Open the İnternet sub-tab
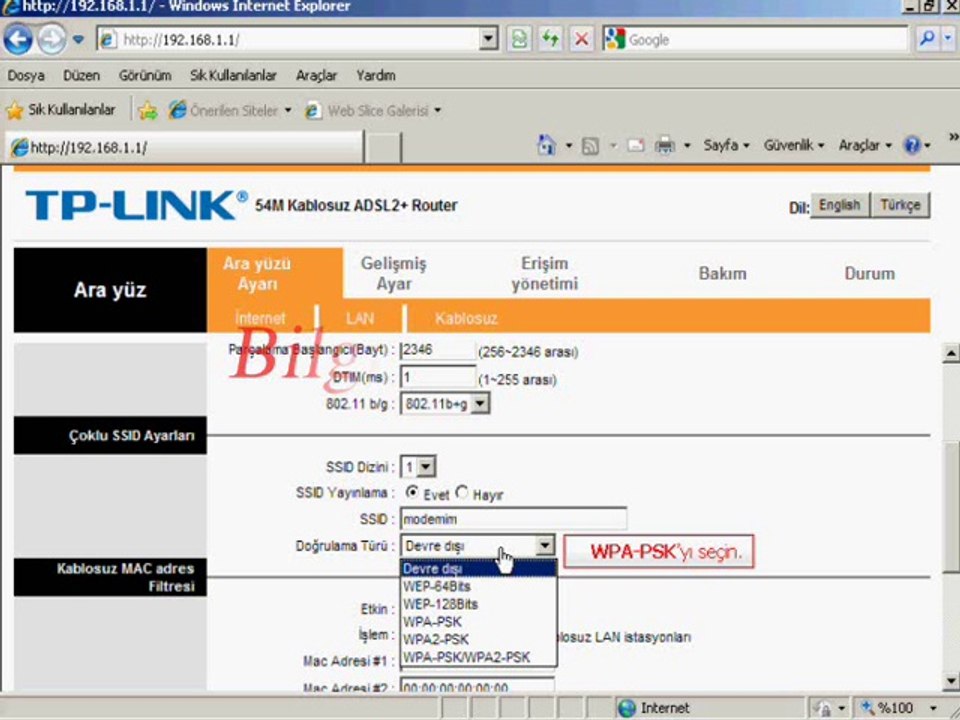Screen dimensions: 960x720 pyautogui.click(x=260, y=318)
